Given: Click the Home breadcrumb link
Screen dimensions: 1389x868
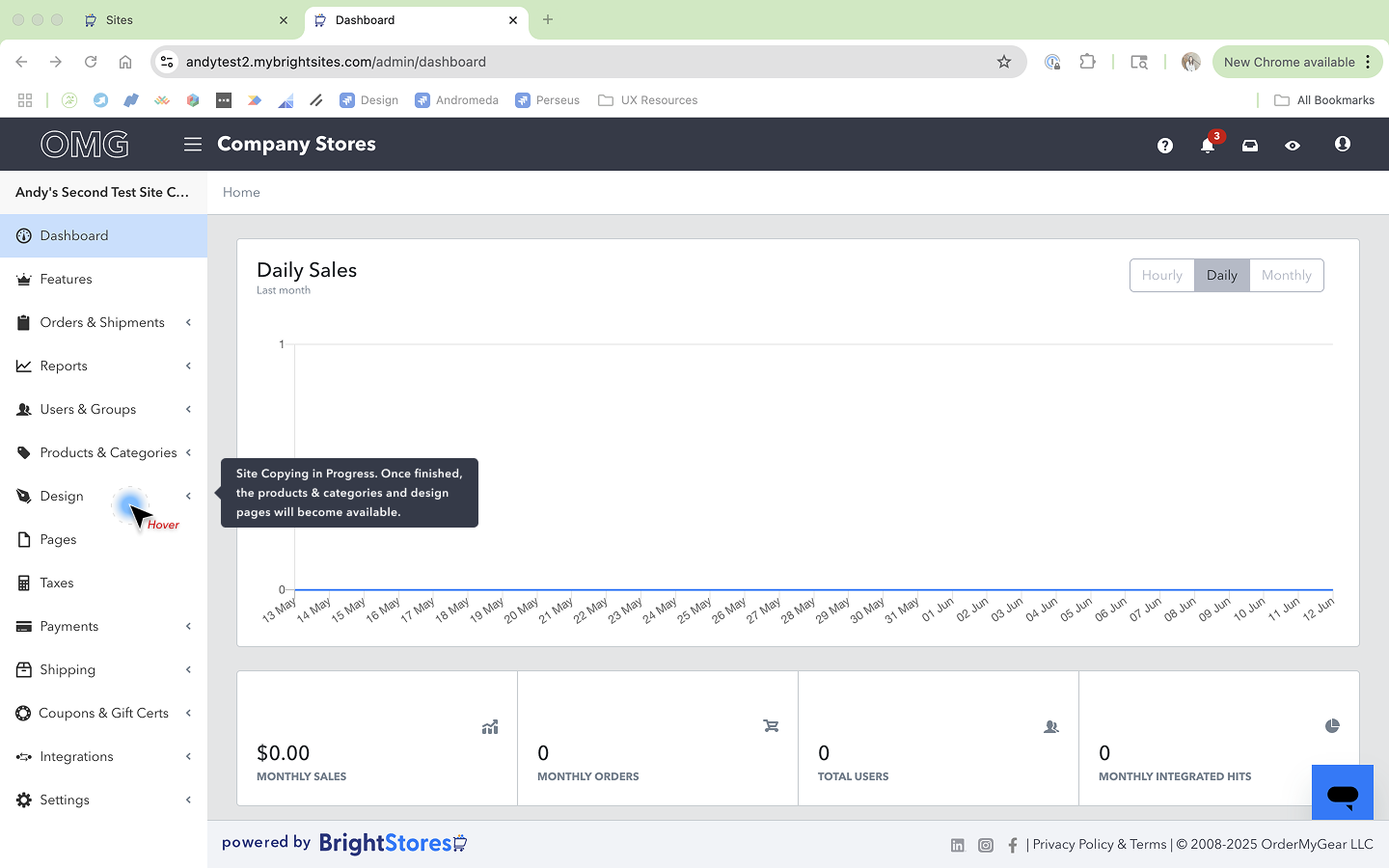Looking at the screenshot, I should pyautogui.click(x=241, y=193).
